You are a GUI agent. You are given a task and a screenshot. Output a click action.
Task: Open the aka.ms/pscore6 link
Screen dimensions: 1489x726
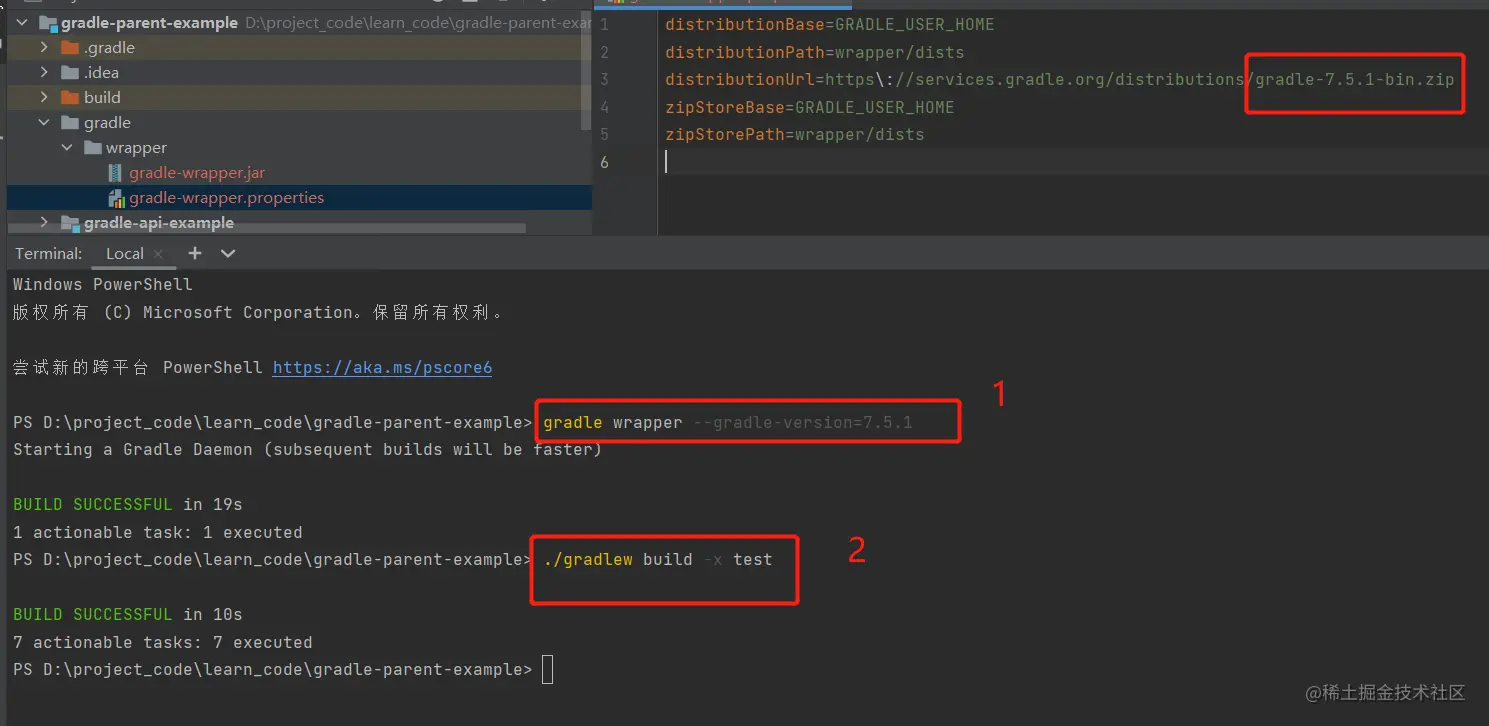382,367
